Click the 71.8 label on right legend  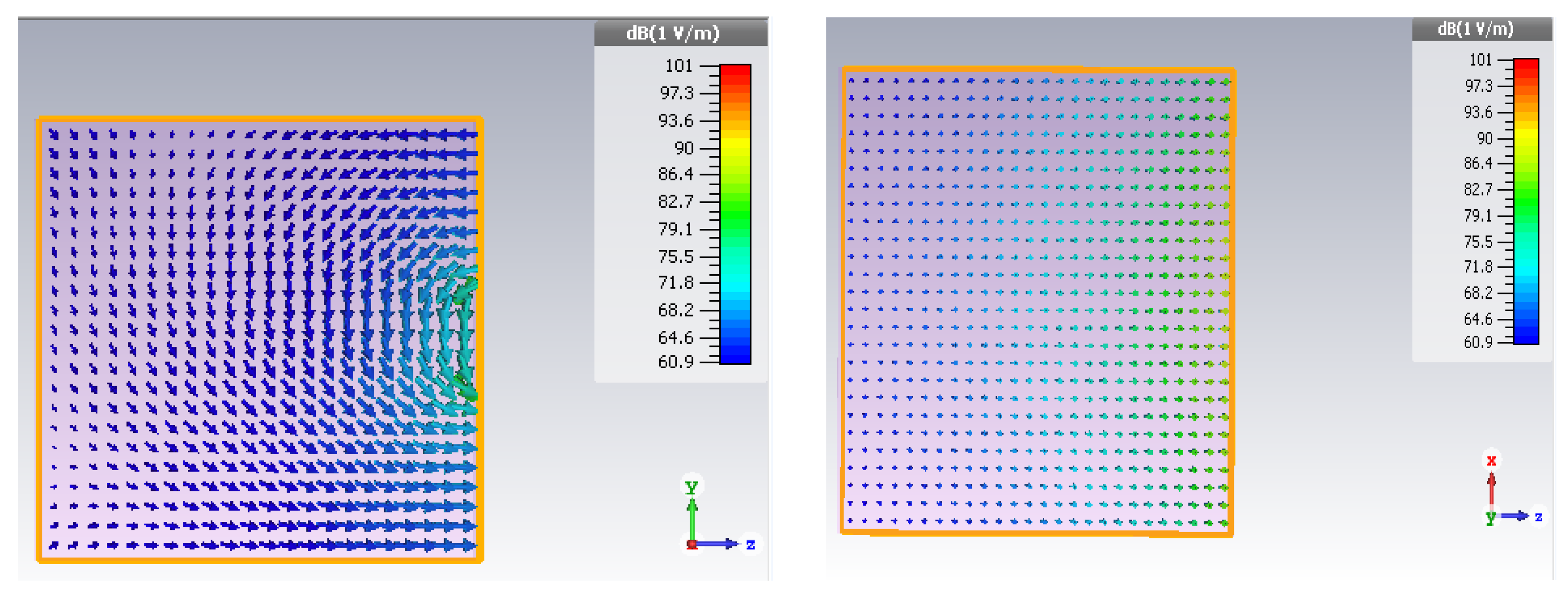tap(1478, 266)
